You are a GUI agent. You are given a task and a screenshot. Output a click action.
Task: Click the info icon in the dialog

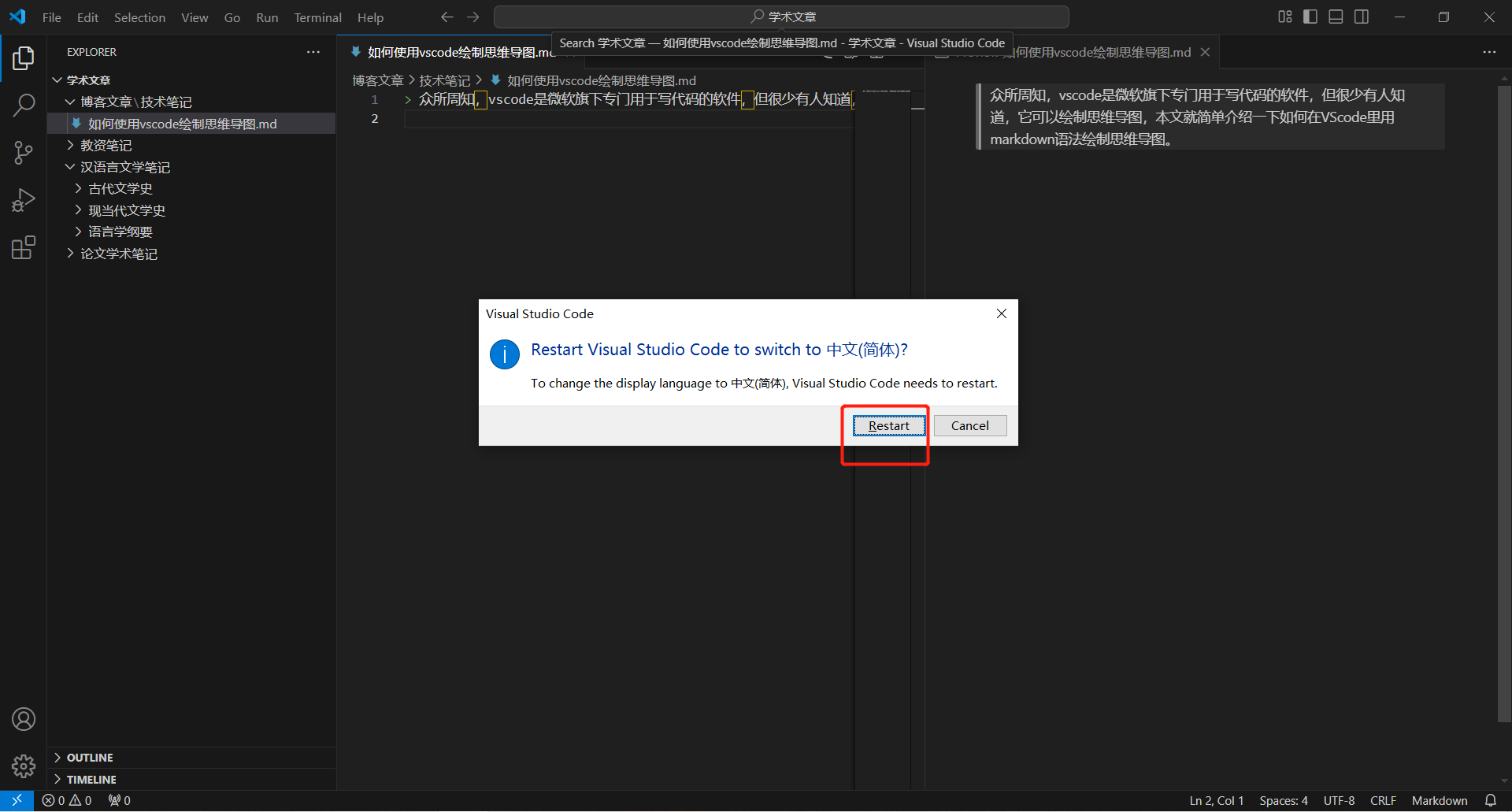[505, 354]
